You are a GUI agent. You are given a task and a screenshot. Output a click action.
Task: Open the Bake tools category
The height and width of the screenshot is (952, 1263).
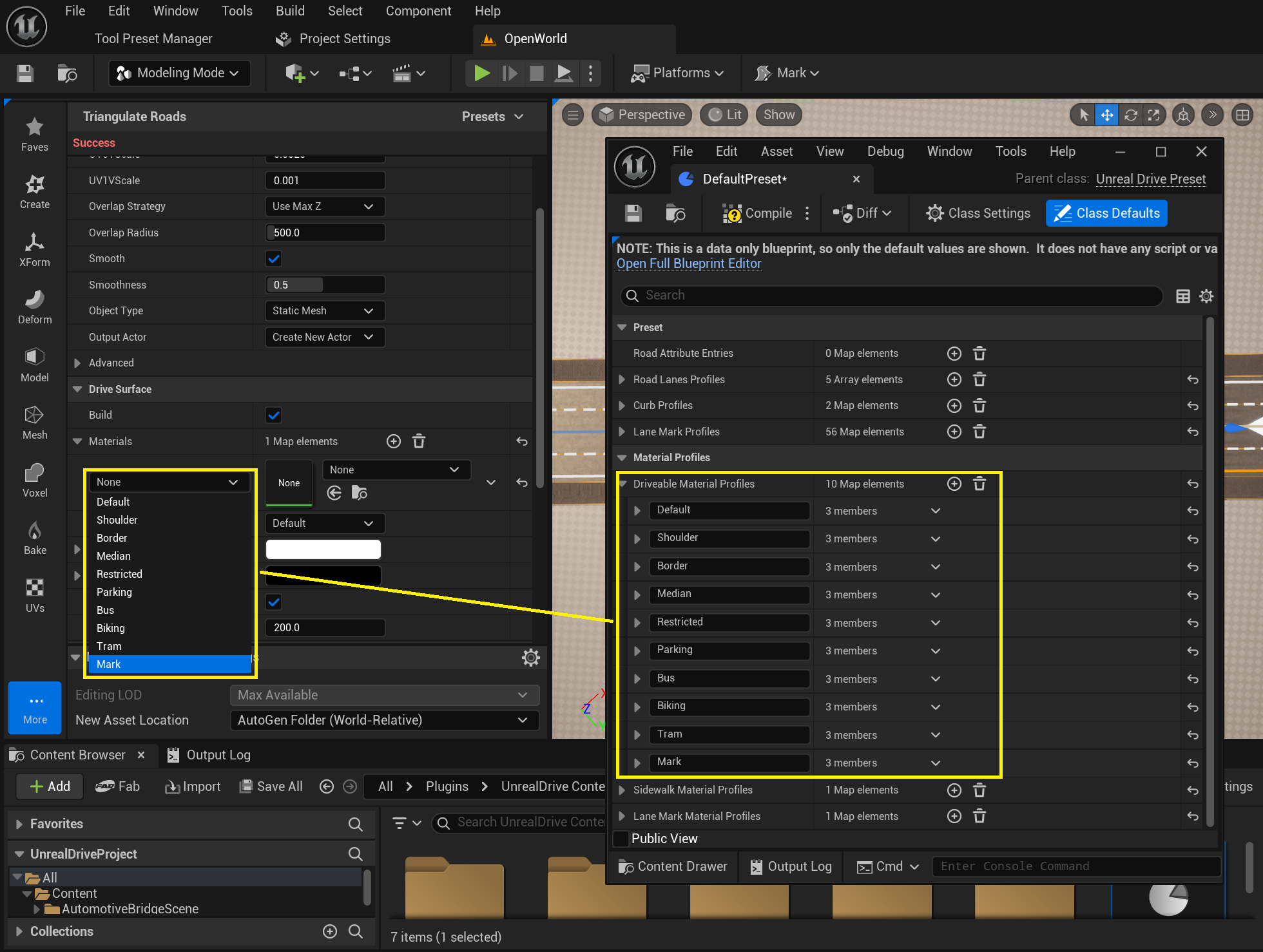click(x=35, y=538)
